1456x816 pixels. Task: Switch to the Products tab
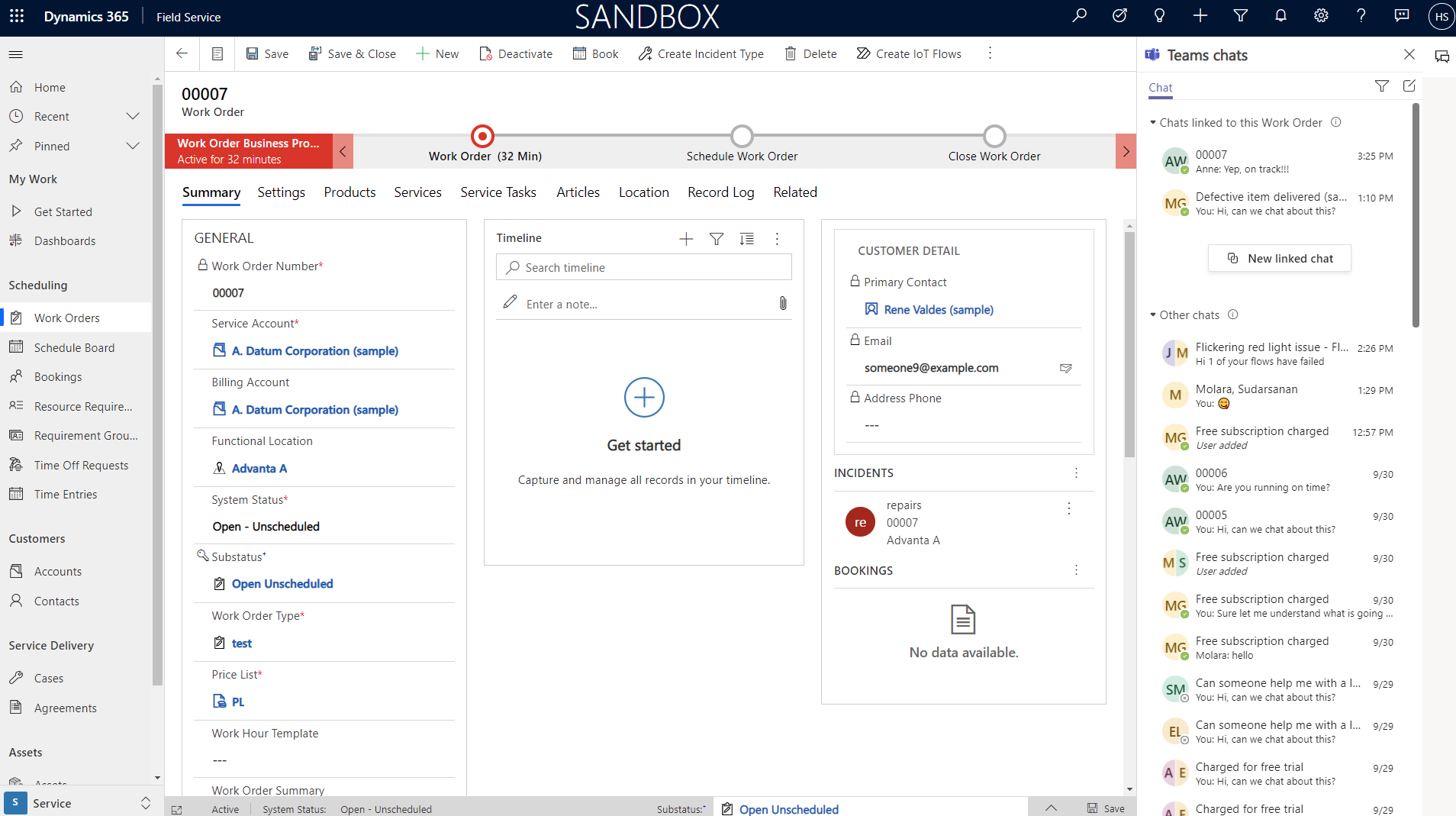click(x=349, y=192)
